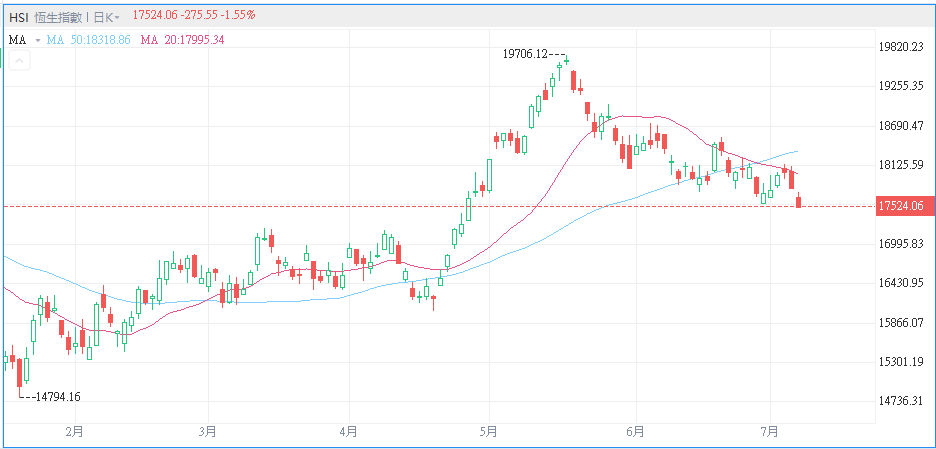
Task: Click the 6月 date axis label
Action: (636, 430)
